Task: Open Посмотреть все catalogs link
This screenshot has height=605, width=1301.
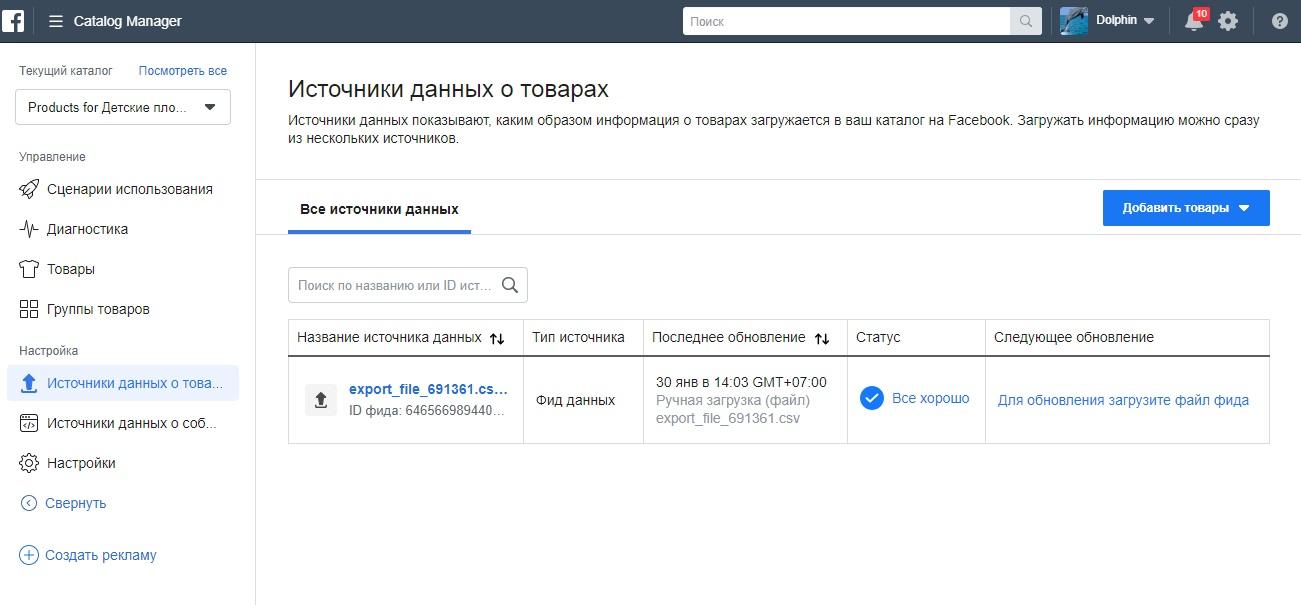Action: coord(183,71)
